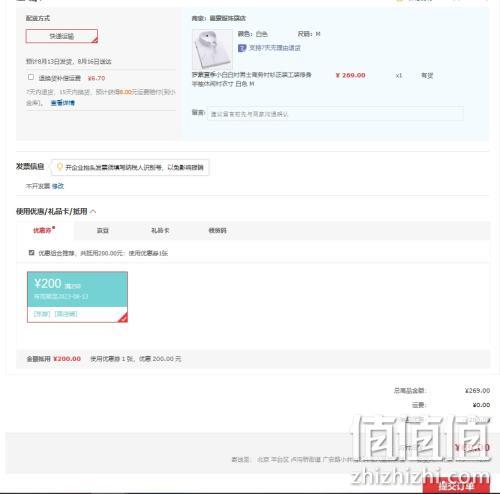Click the lightbulb tip icon beside 发票信息
The height and width of the screenshot is (494, 500).
[60, 167]
